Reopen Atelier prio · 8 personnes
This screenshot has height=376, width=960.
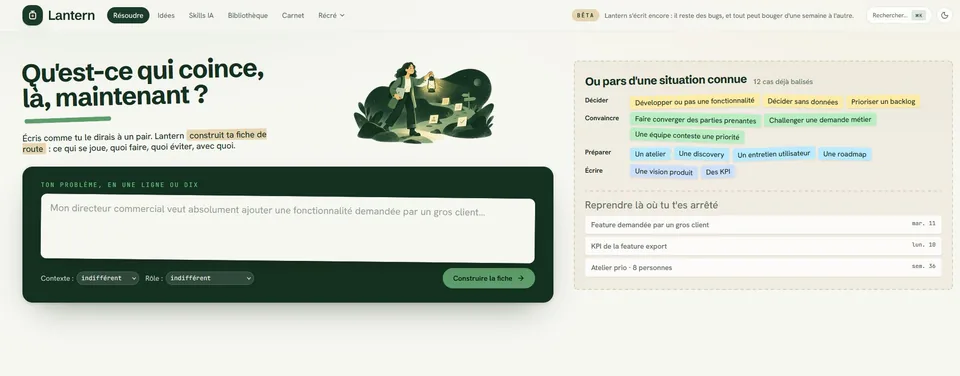(763, 268)
